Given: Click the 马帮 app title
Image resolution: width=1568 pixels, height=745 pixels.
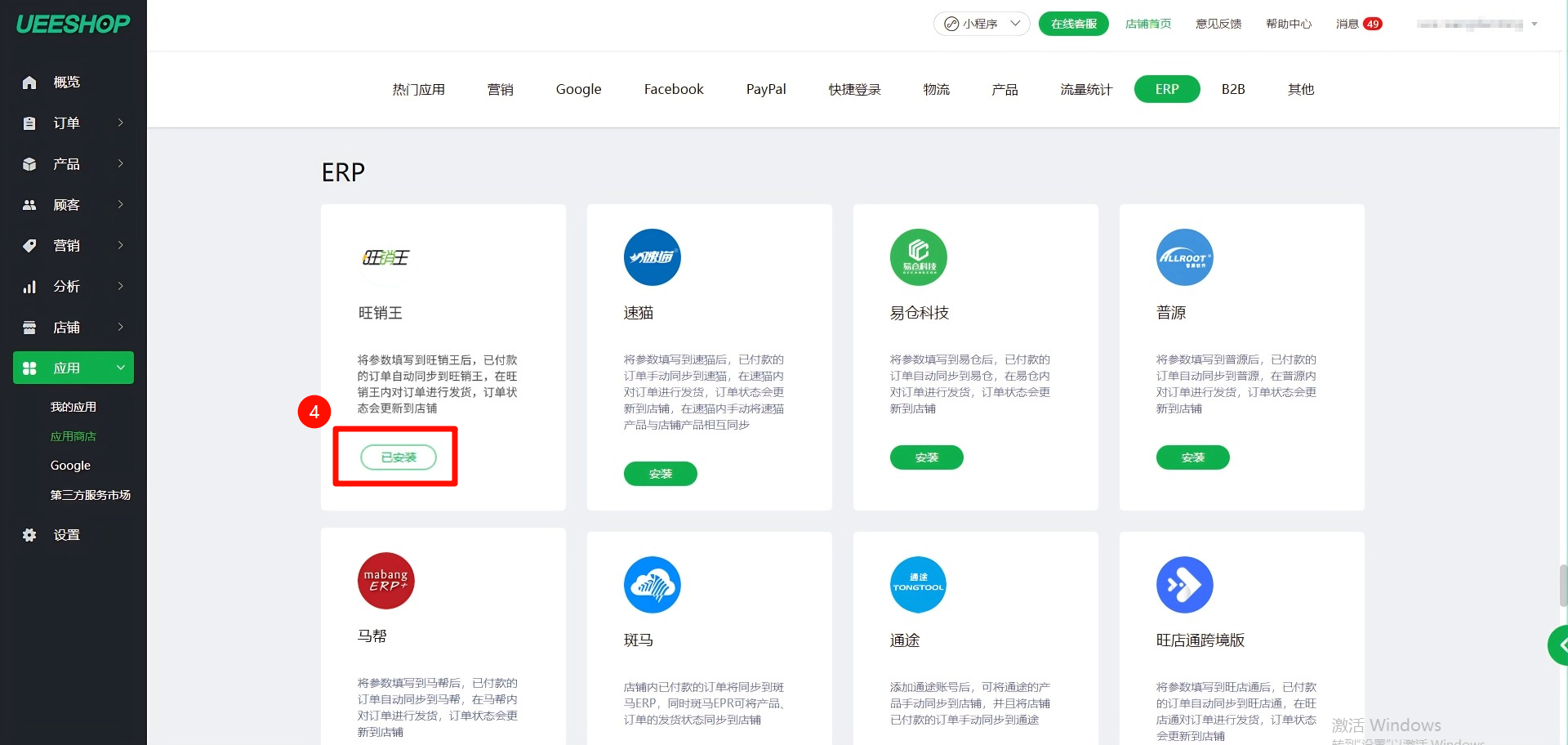Looking at the screenshot, I should tap(372, 636).
